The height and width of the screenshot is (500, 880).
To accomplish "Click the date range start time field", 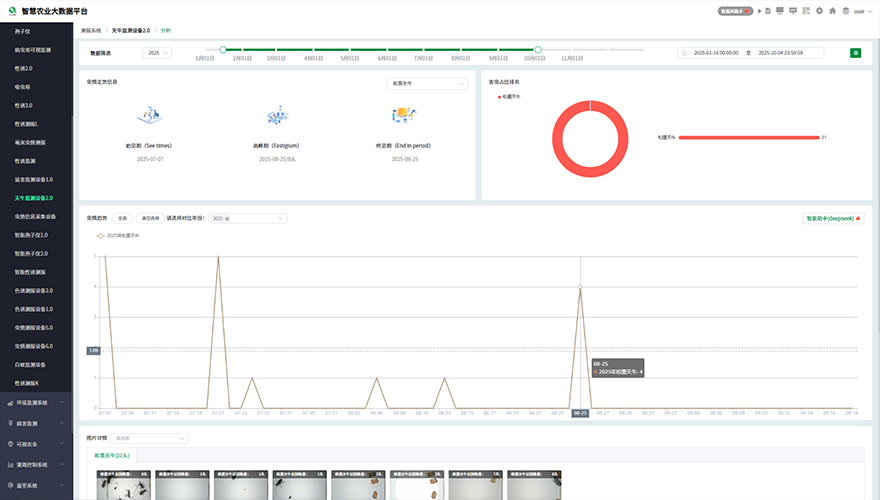I will coord(715,52).
